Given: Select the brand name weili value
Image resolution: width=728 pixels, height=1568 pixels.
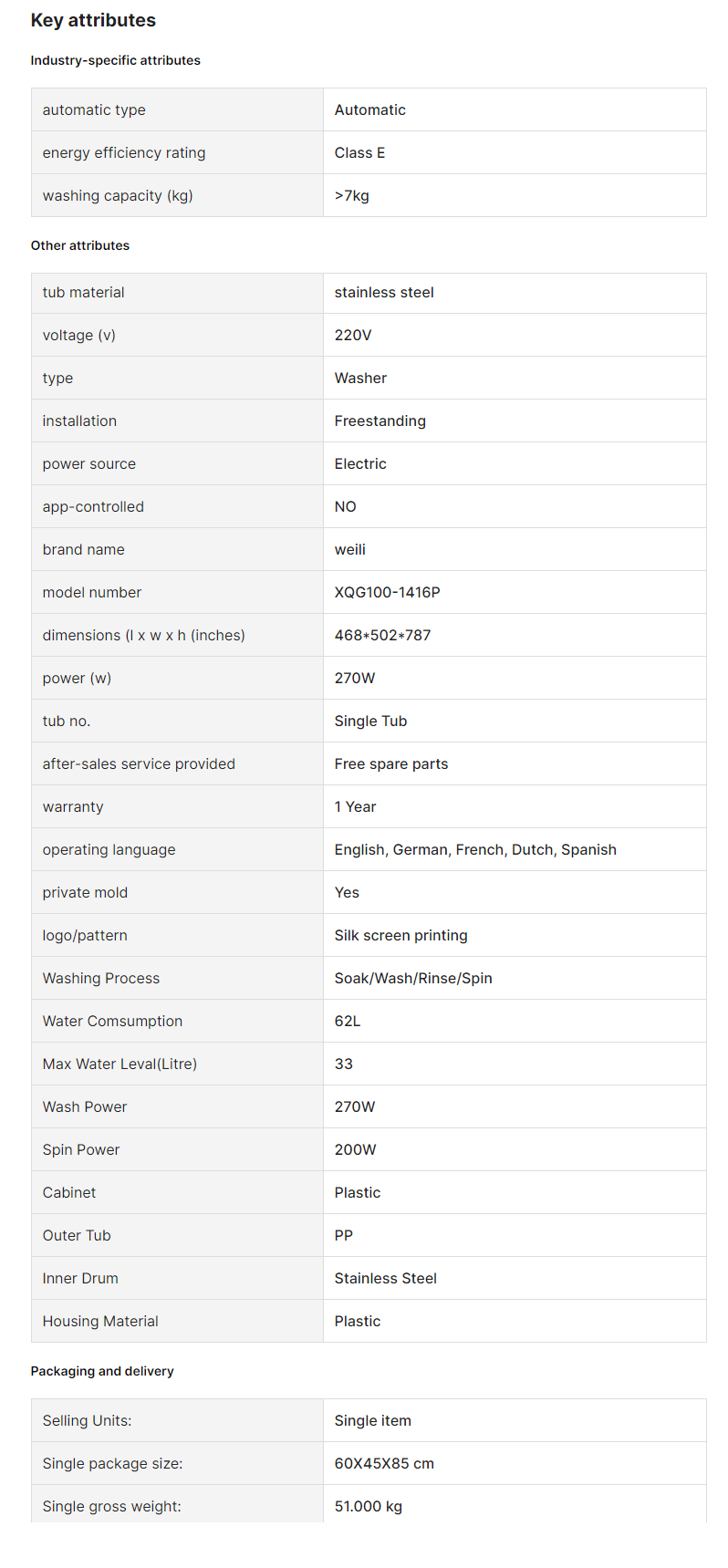Looking at the screenshot, I should [349, 549].
